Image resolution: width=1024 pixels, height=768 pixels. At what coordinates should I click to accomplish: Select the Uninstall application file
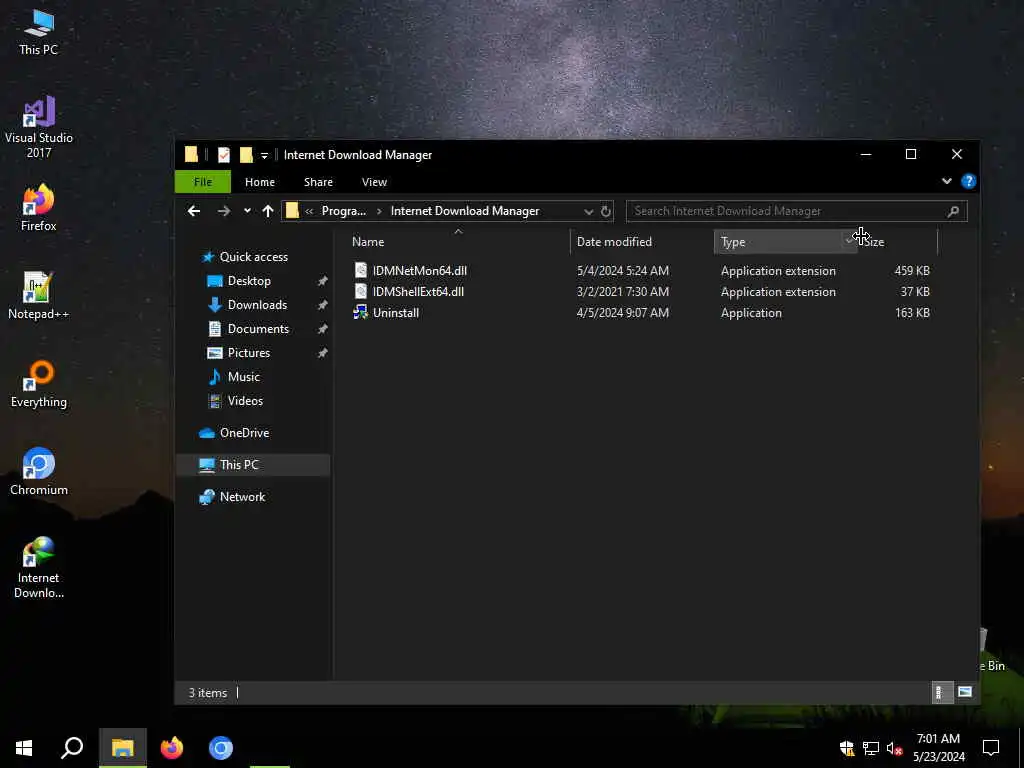pyautogui.click(x=395, y=313)
